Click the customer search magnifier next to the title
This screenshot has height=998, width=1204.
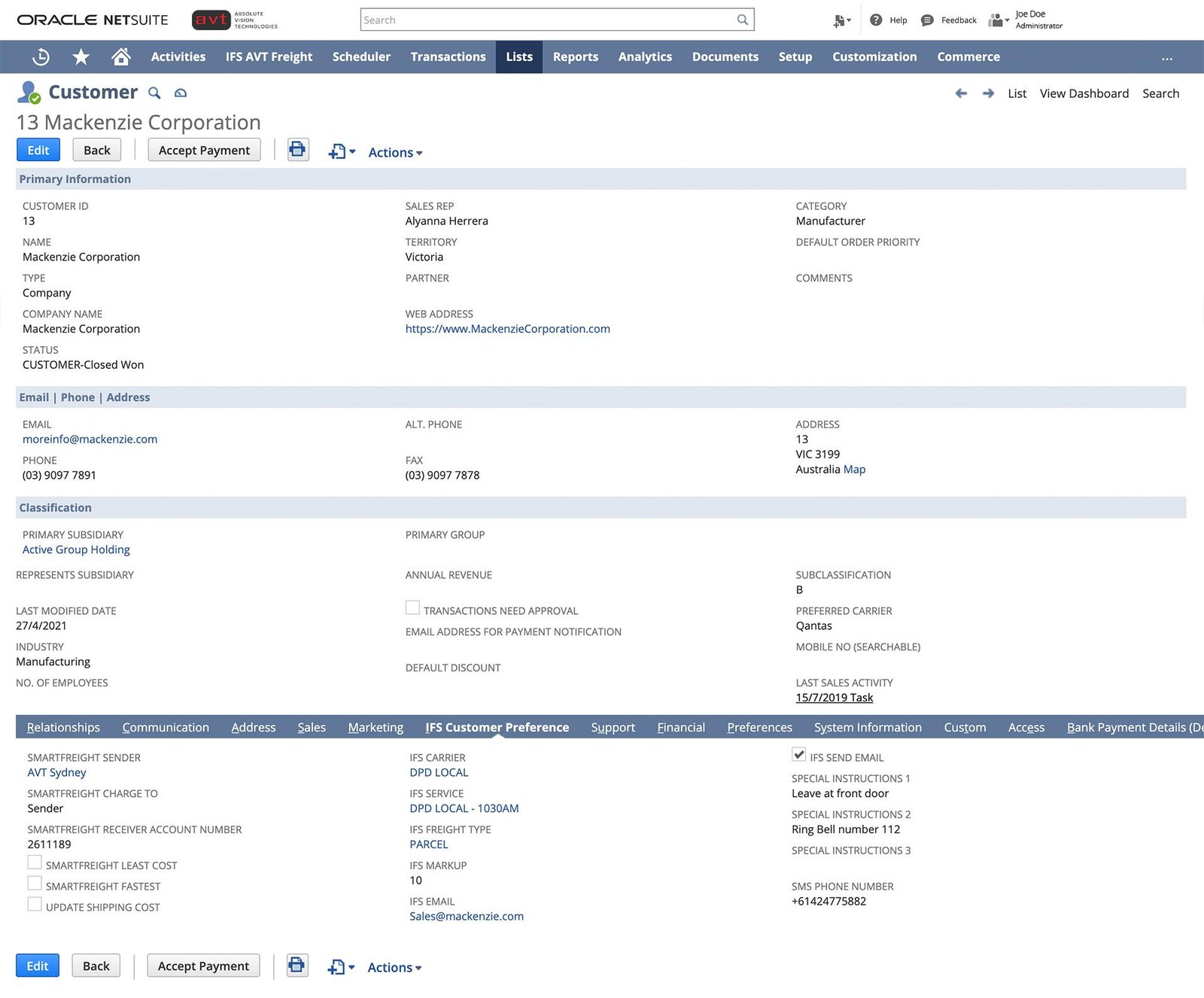[154, 93]
